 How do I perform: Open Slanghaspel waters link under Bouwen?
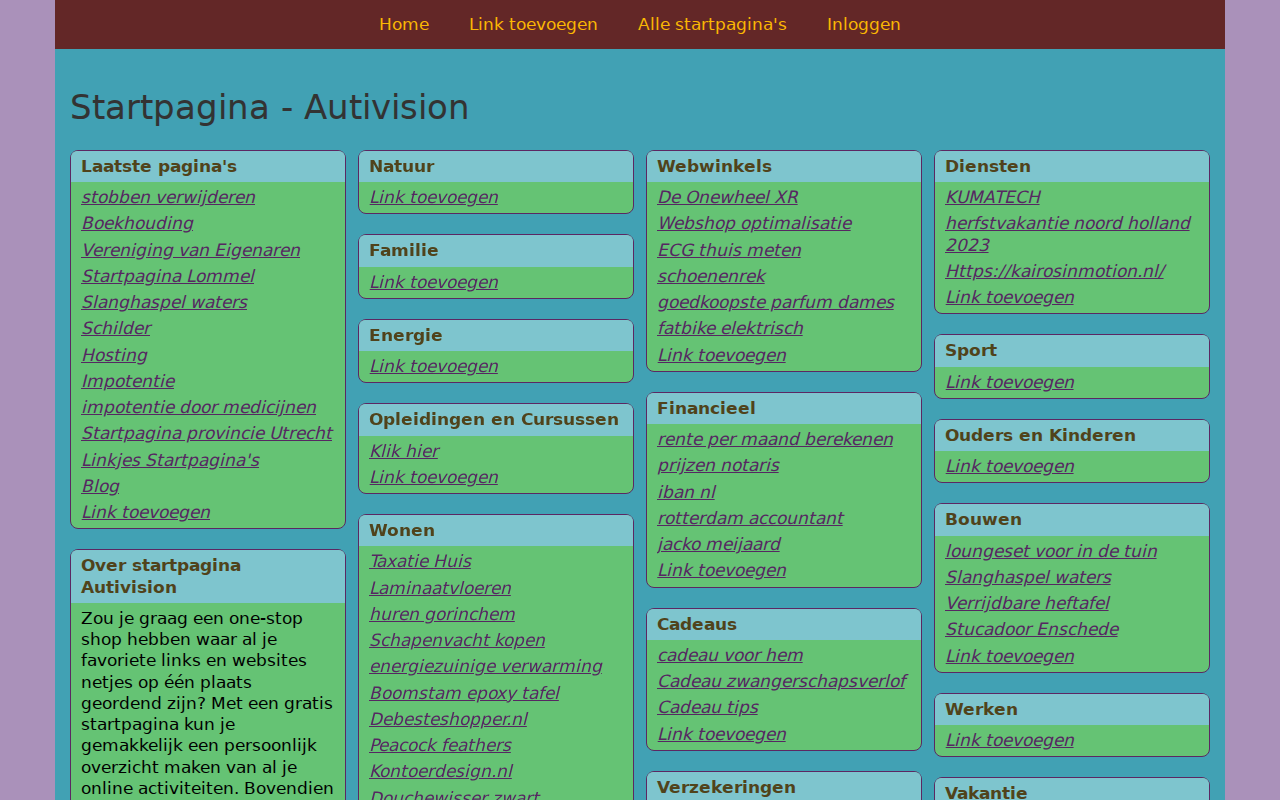[1028, 577]
